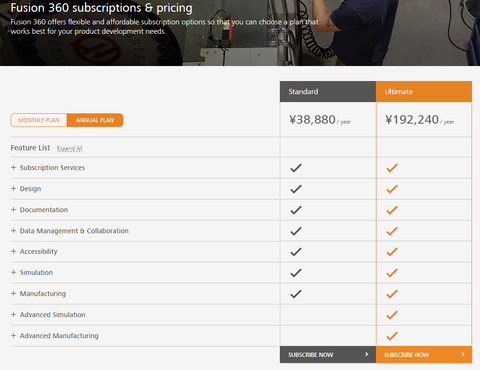Viewport: 480px width, 370px height.
Task: Expand the Subscription Services plus icon
Action: pos(13,167)
